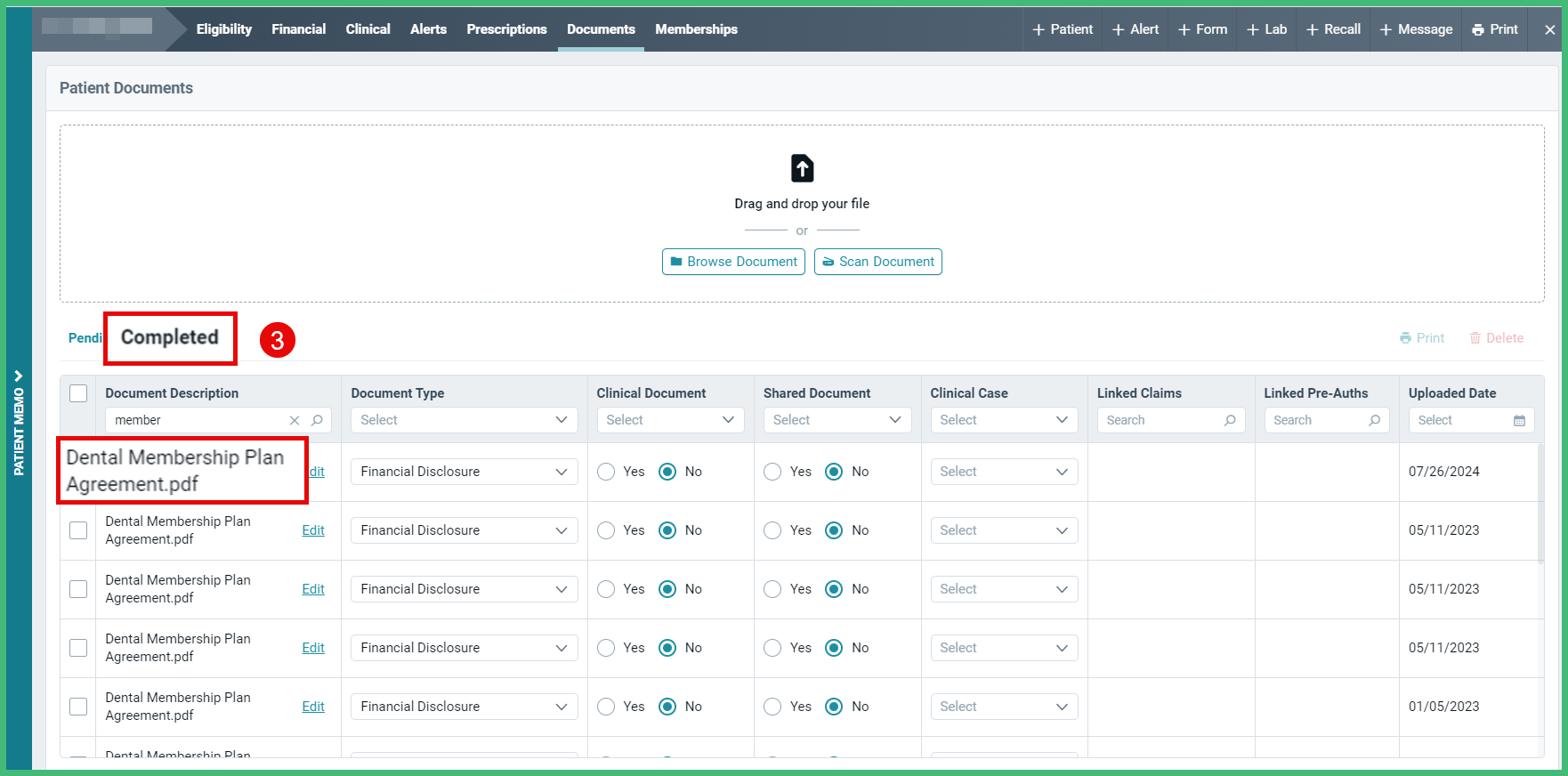The height and width of the screenshot is (776, 1568).
Task: Select Shared Document Yes for 01/05/2023 row
Action: 772,707
